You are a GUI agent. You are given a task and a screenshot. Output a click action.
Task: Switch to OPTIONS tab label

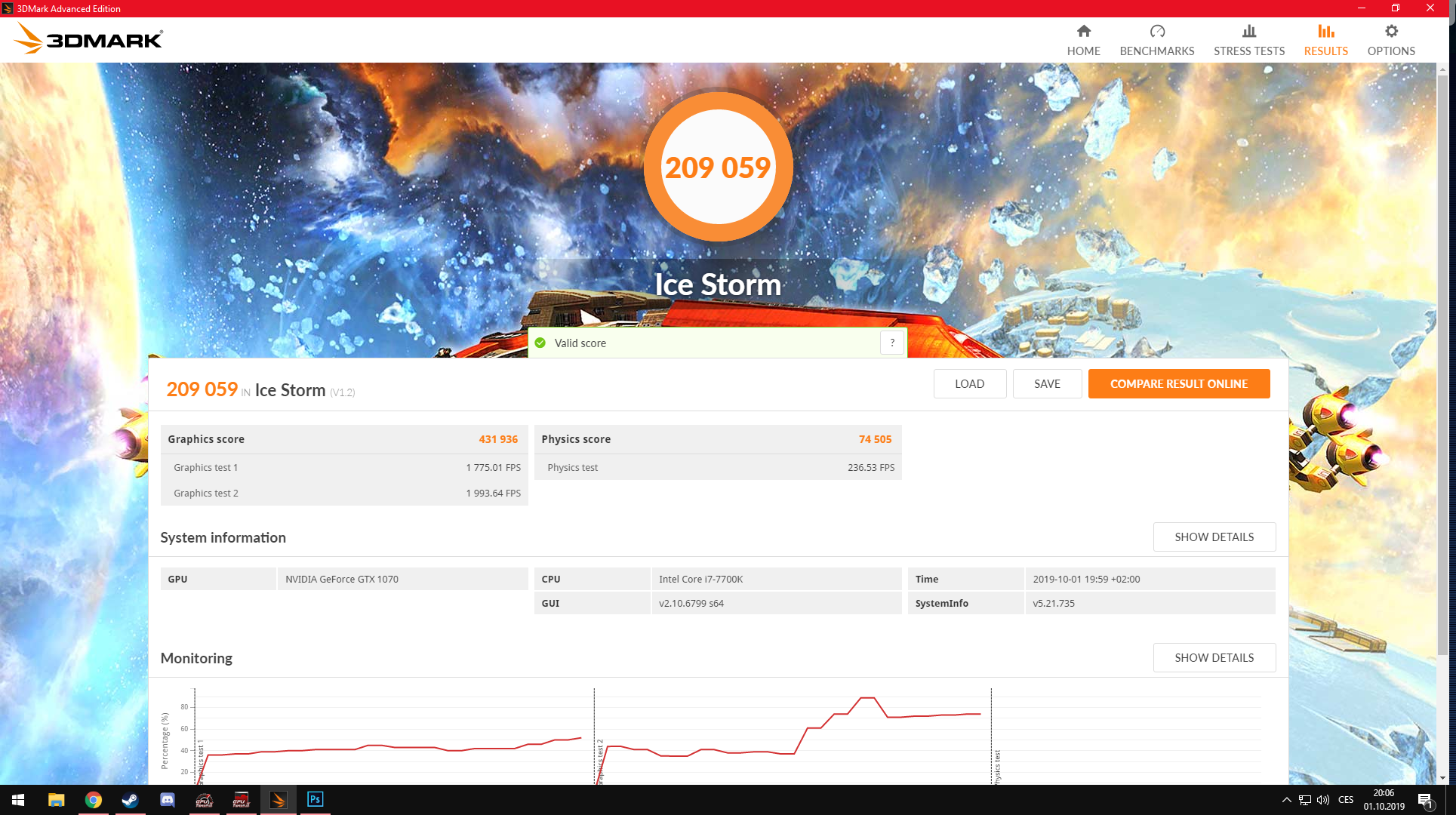click(1391, 51)
